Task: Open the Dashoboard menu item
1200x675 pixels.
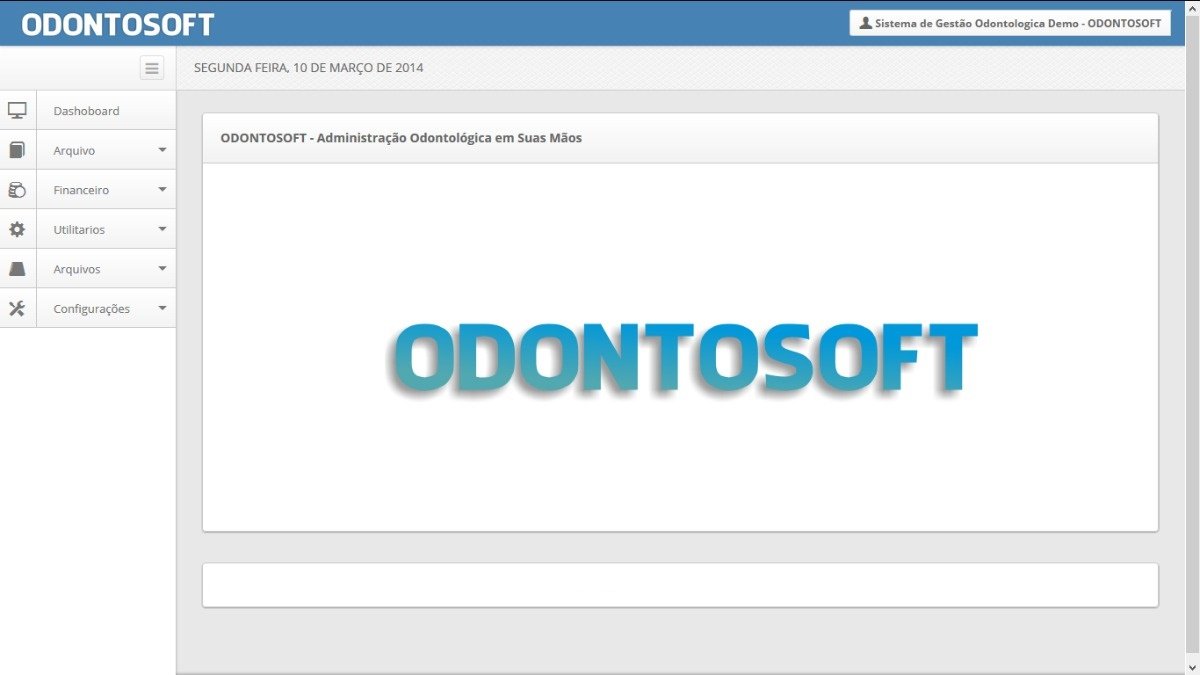Action: click(x=88, y=110)
